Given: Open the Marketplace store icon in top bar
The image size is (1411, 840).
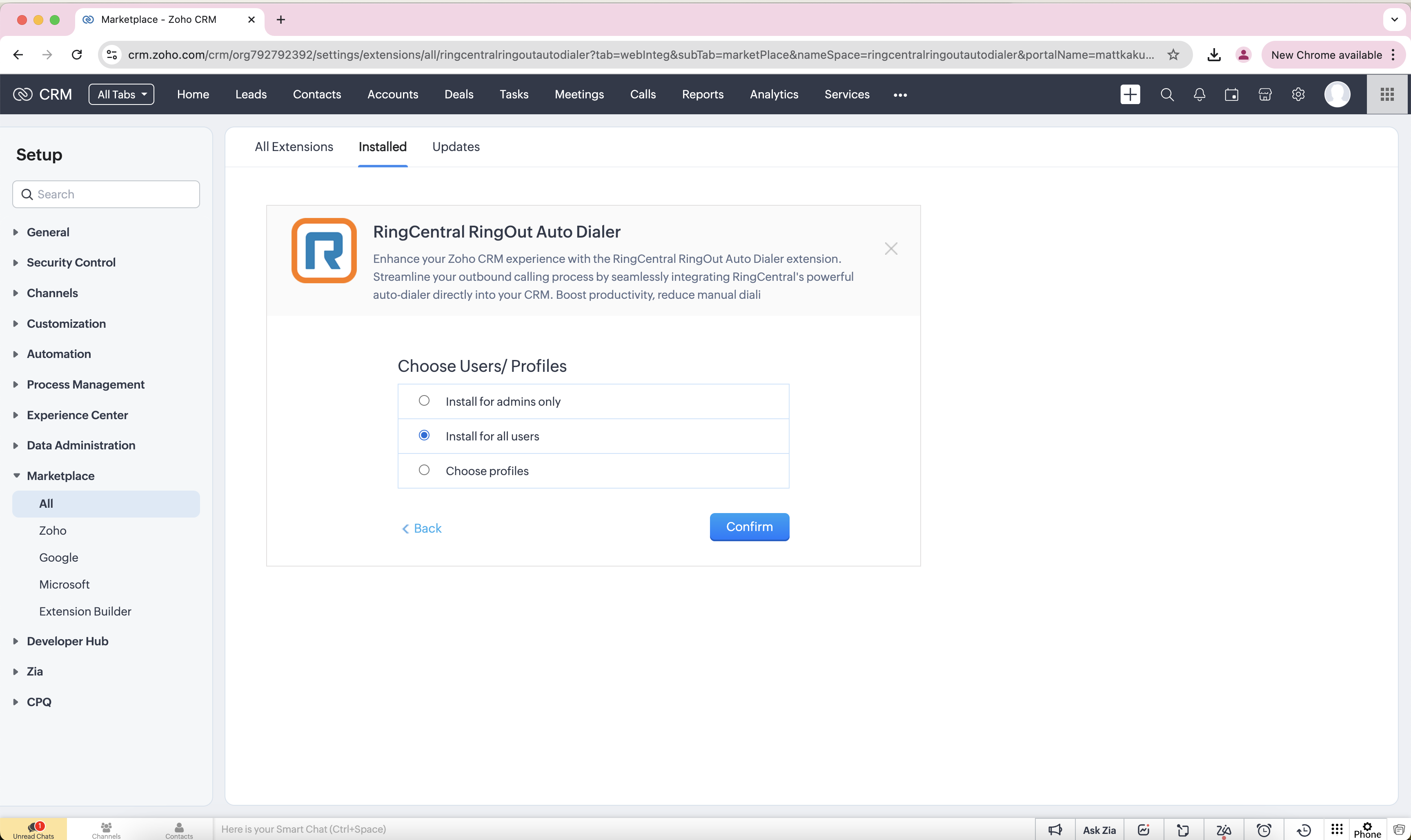Looking at the screenshot, I should (x=1265, y=95).
